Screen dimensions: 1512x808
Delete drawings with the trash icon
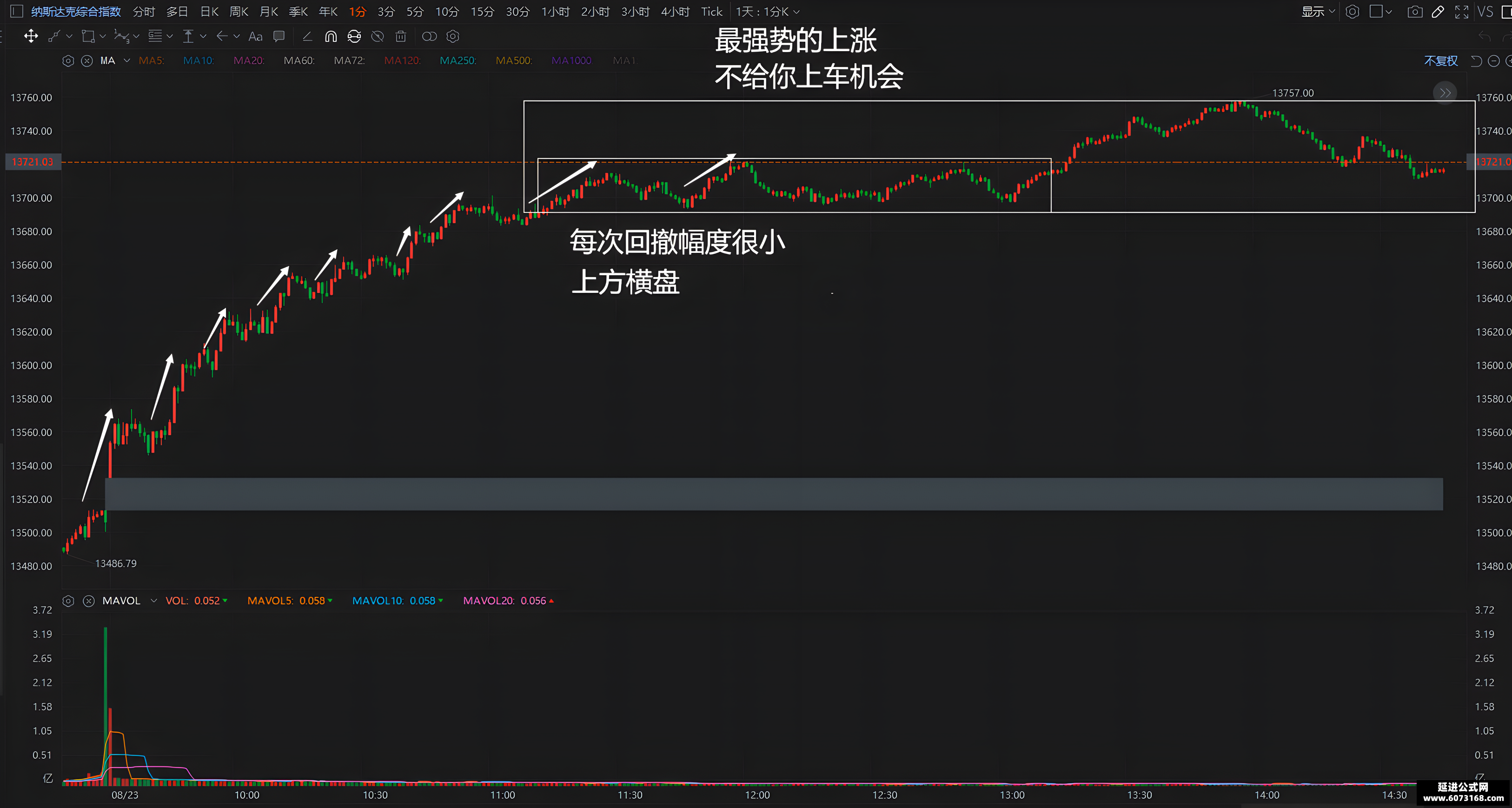[401, 36]
